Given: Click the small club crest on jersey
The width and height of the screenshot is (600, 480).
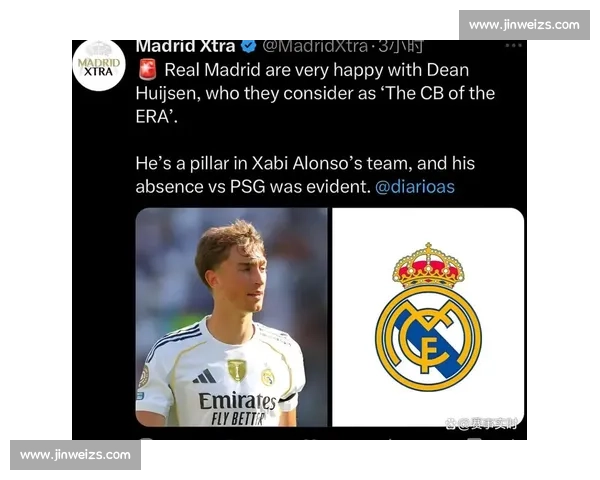Looking at the screenshot, I should 268,377.
